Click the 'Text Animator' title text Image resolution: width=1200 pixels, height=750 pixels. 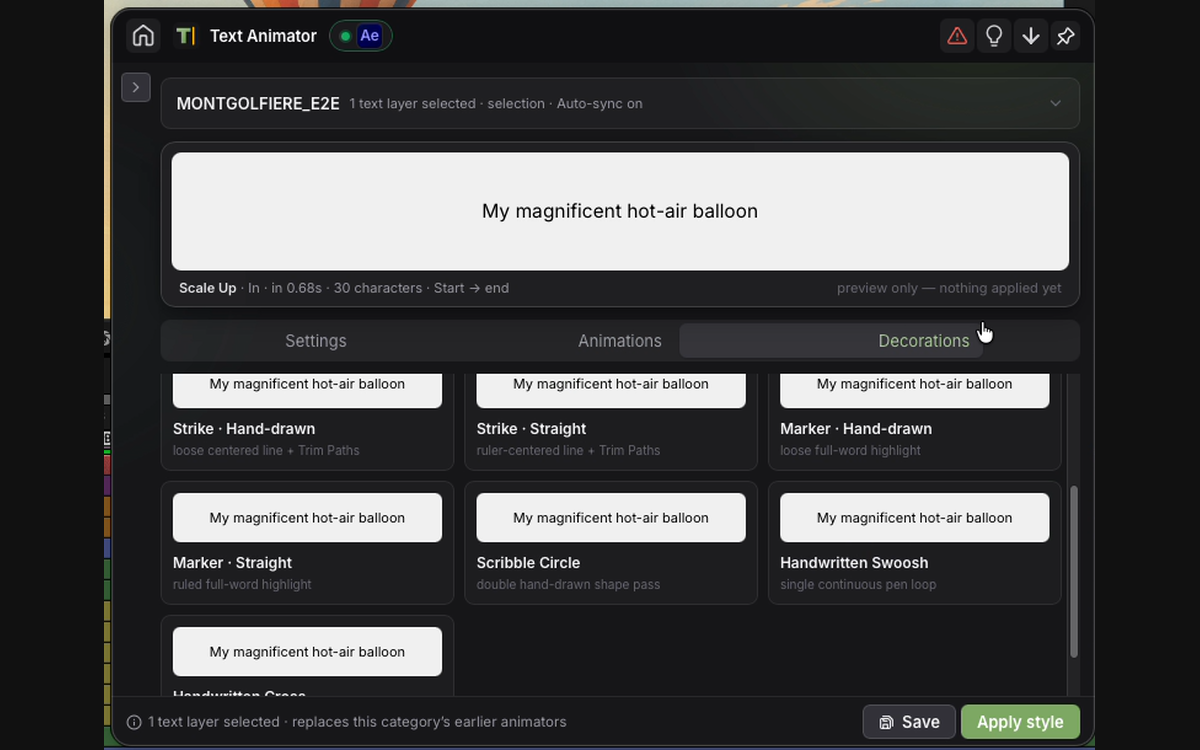(x=263, y=36)
